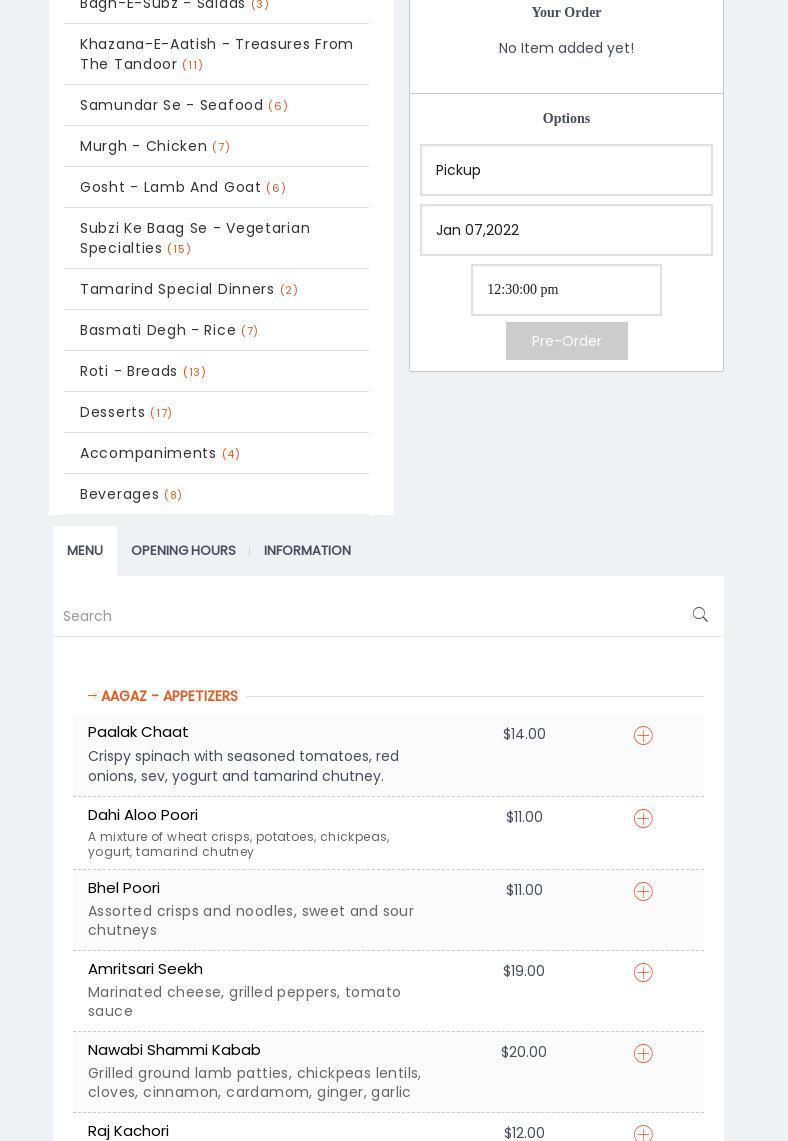788x1141 pixels.
Task: Click plus icon for Bhel Poori
Action: (x=643, y=891)
